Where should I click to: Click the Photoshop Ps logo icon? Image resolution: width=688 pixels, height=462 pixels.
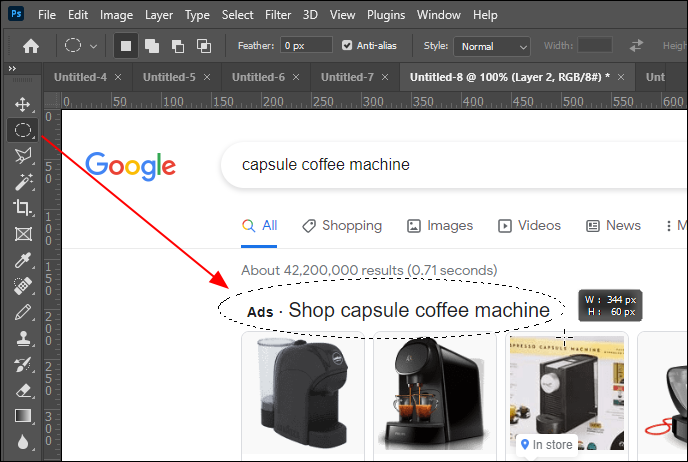(x=16, y=14)
